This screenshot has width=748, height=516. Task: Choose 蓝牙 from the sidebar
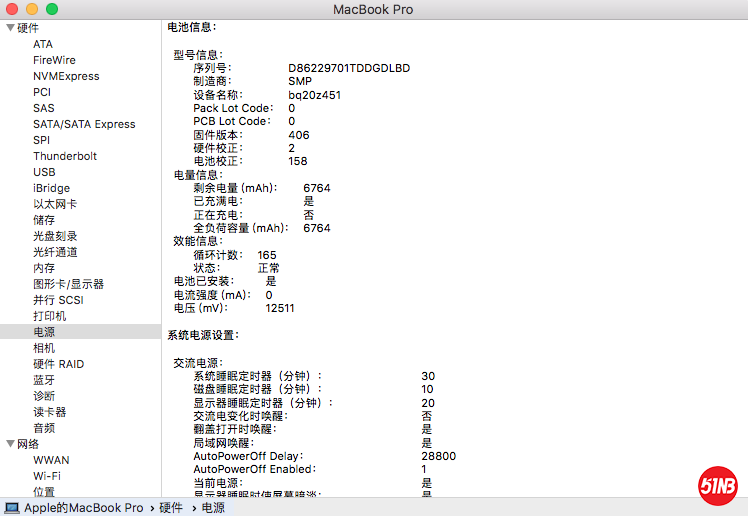click(44, 380)
